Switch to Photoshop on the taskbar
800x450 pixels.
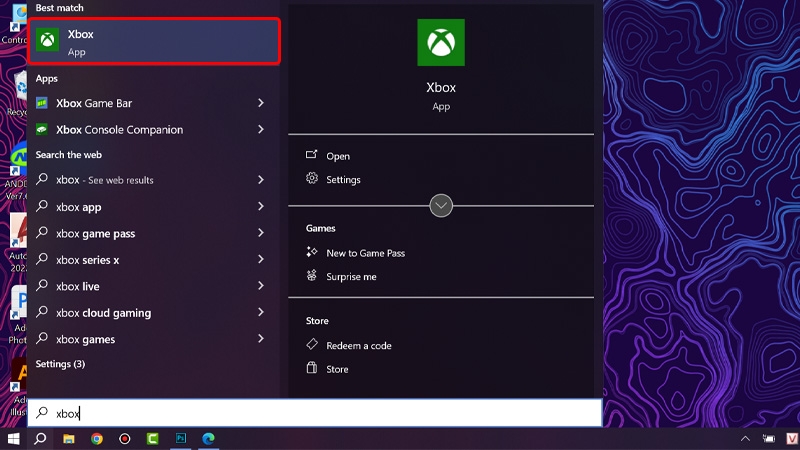tap(181, 439)
